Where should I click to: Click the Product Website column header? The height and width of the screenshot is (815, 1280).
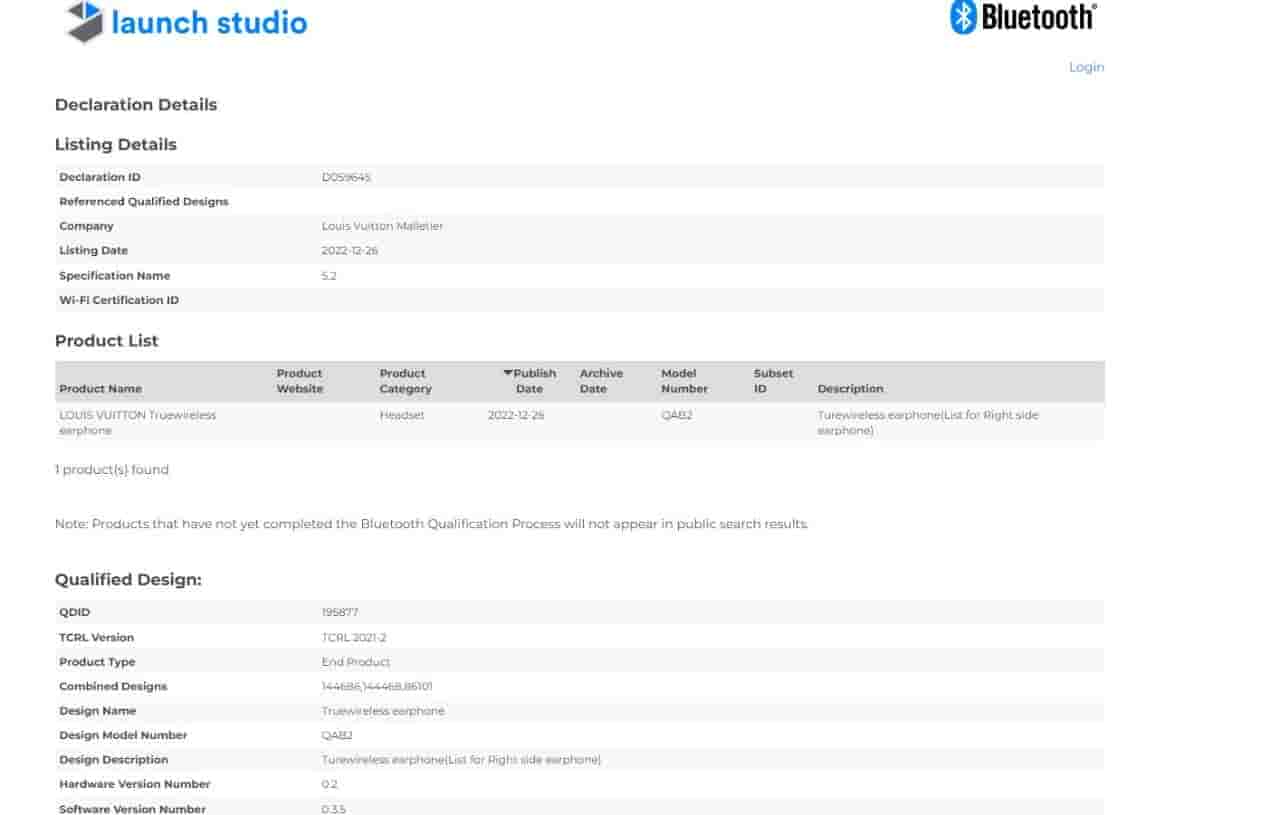pos(300,381)
